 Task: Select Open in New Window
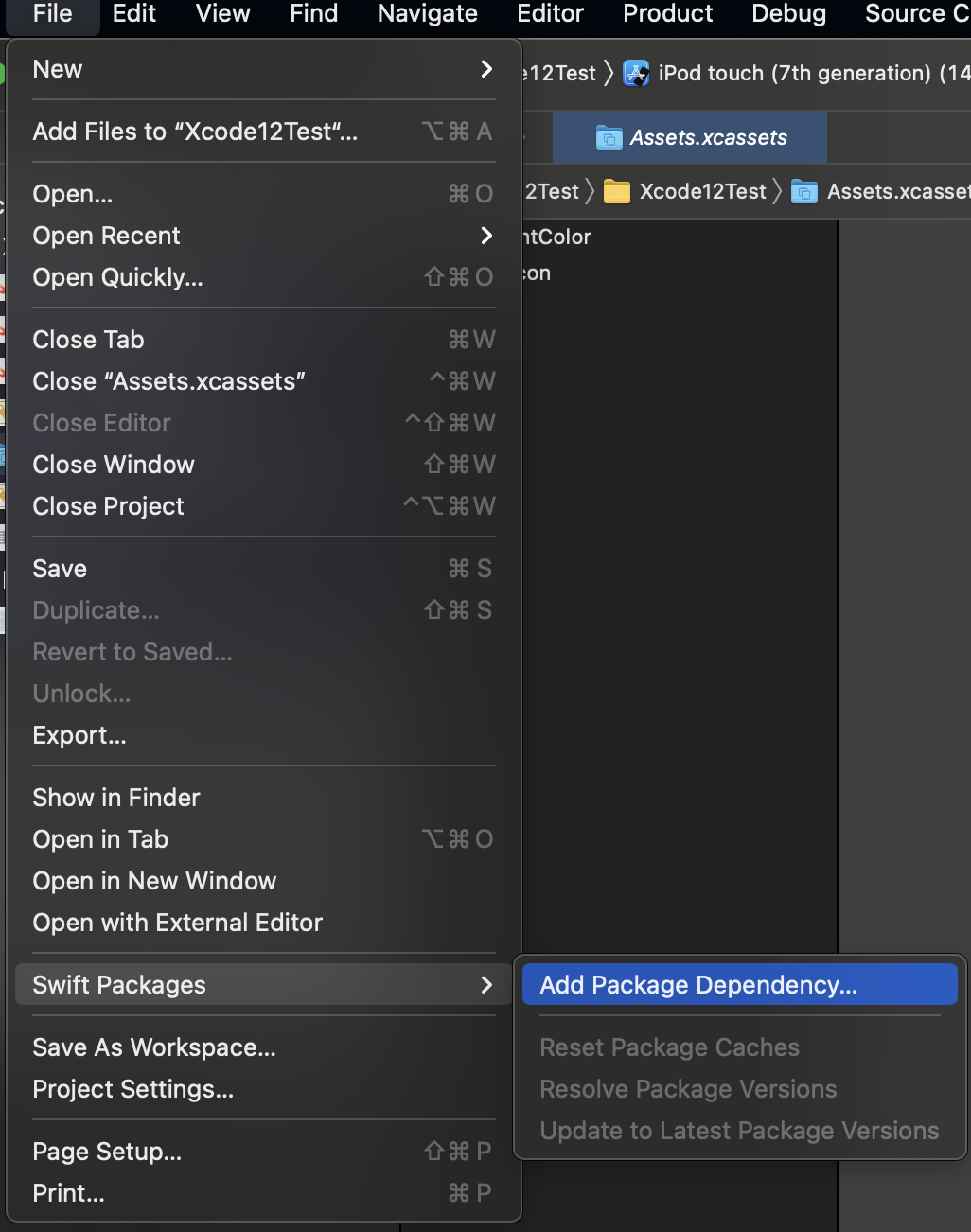264,881
